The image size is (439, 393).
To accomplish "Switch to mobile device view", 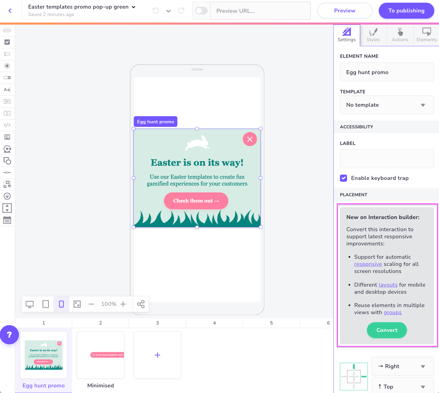I will pos(61,304).
